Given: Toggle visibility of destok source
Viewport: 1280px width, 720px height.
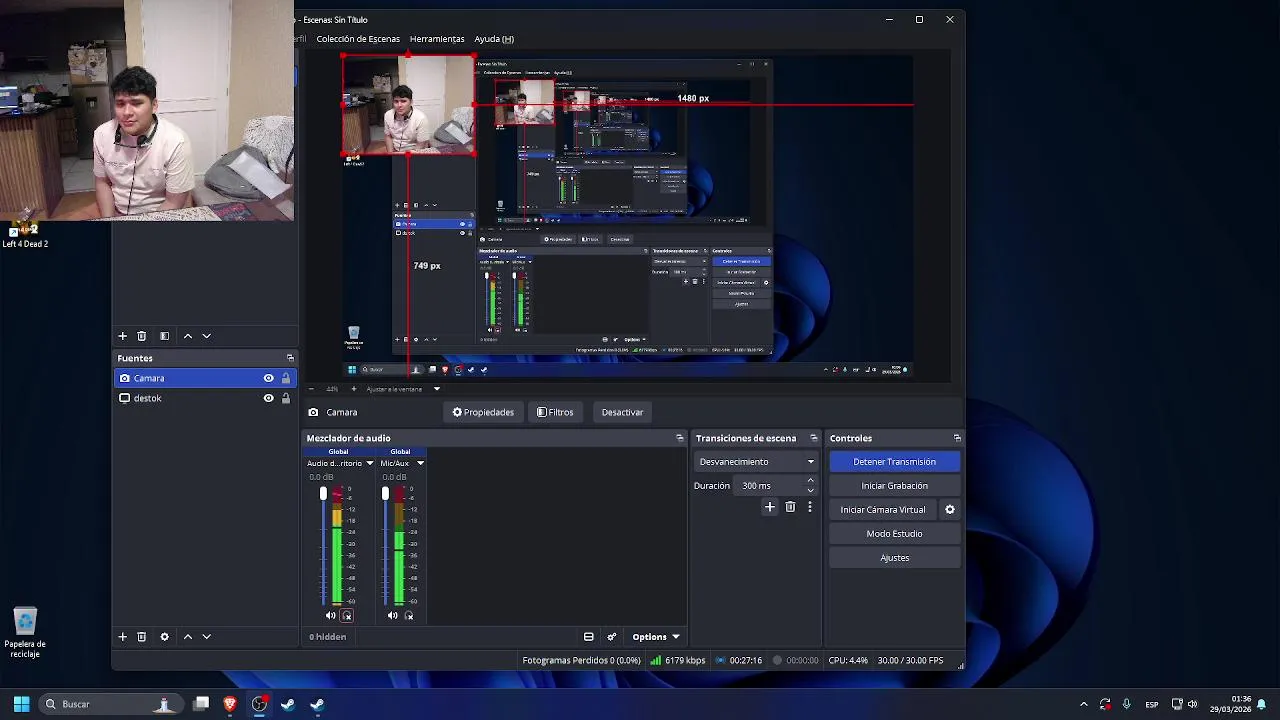Looking at the screenshot, I should (x=268, y=398).
